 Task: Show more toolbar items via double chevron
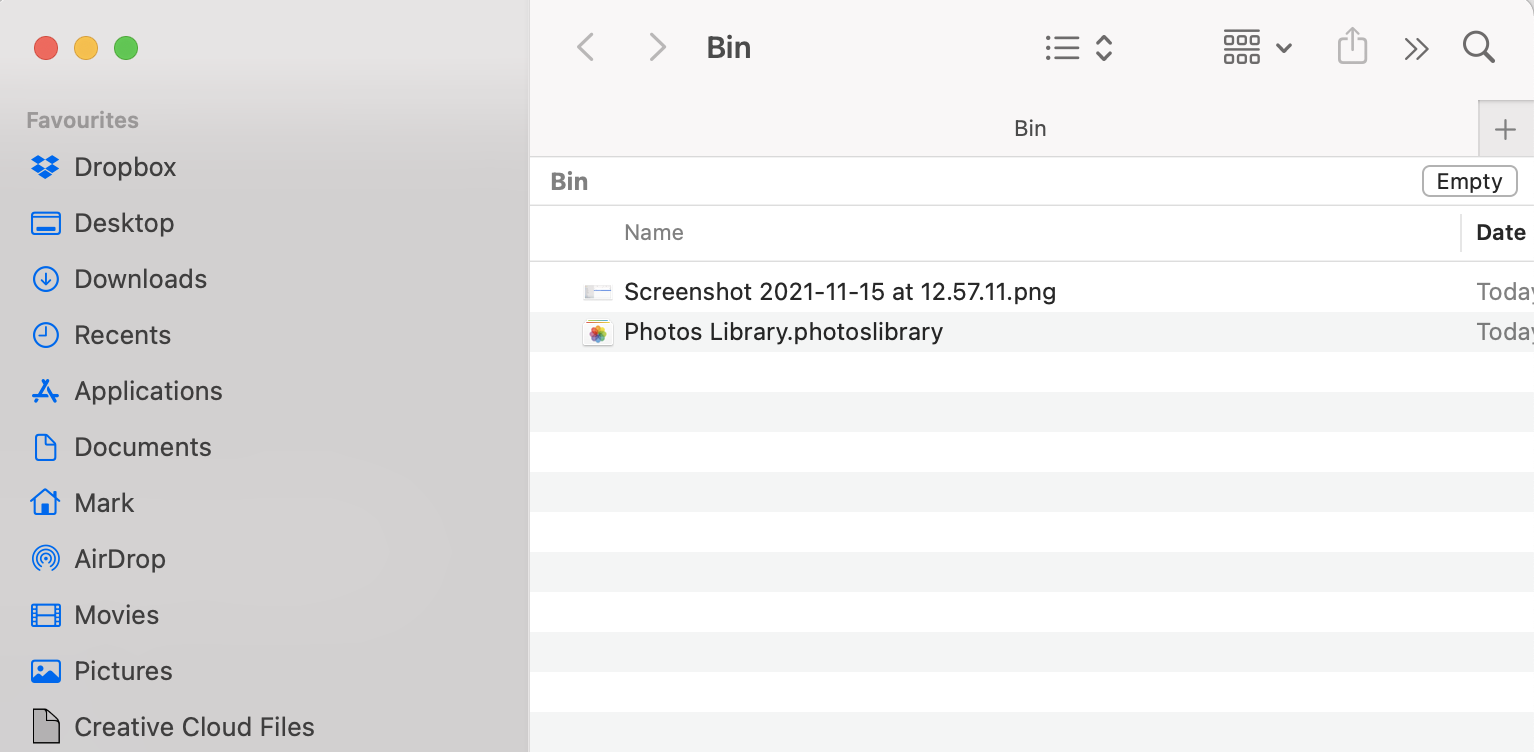click(x=1416, y=48)
